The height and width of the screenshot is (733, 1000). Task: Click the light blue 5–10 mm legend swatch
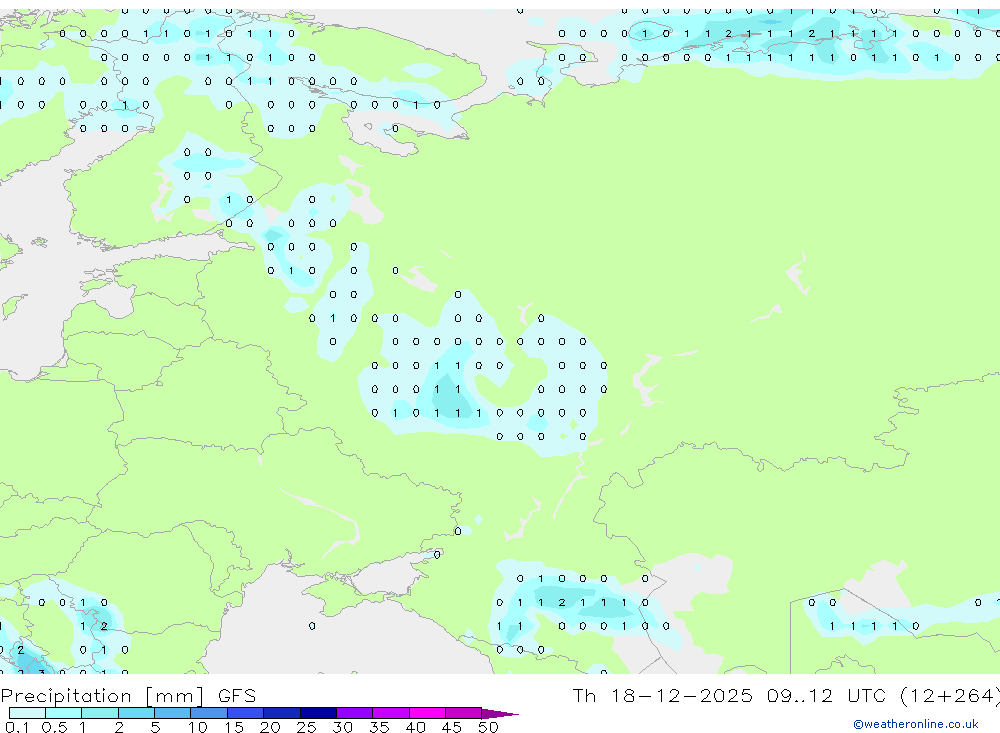(173, 713)
